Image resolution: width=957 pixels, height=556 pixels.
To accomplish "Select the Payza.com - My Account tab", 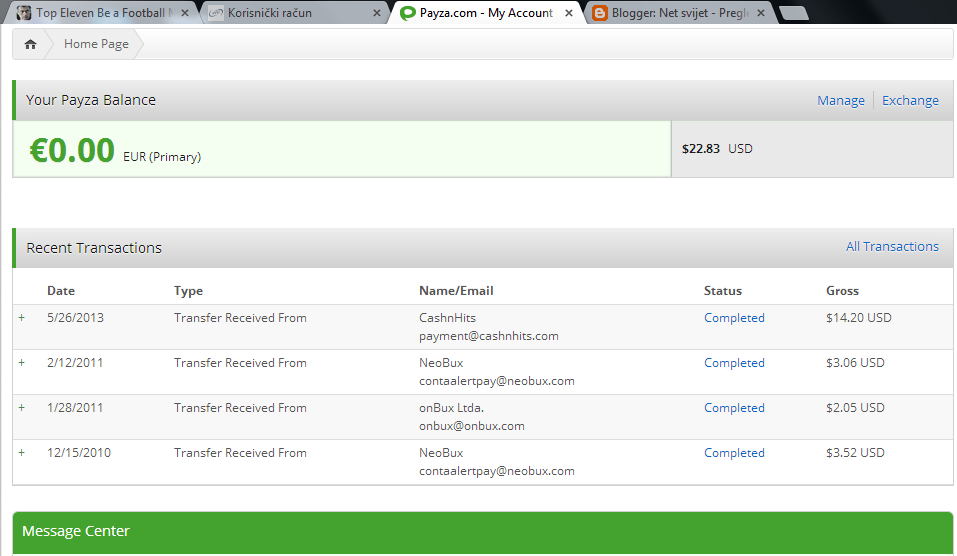I will pyautogui.click(x=487, y=13).
